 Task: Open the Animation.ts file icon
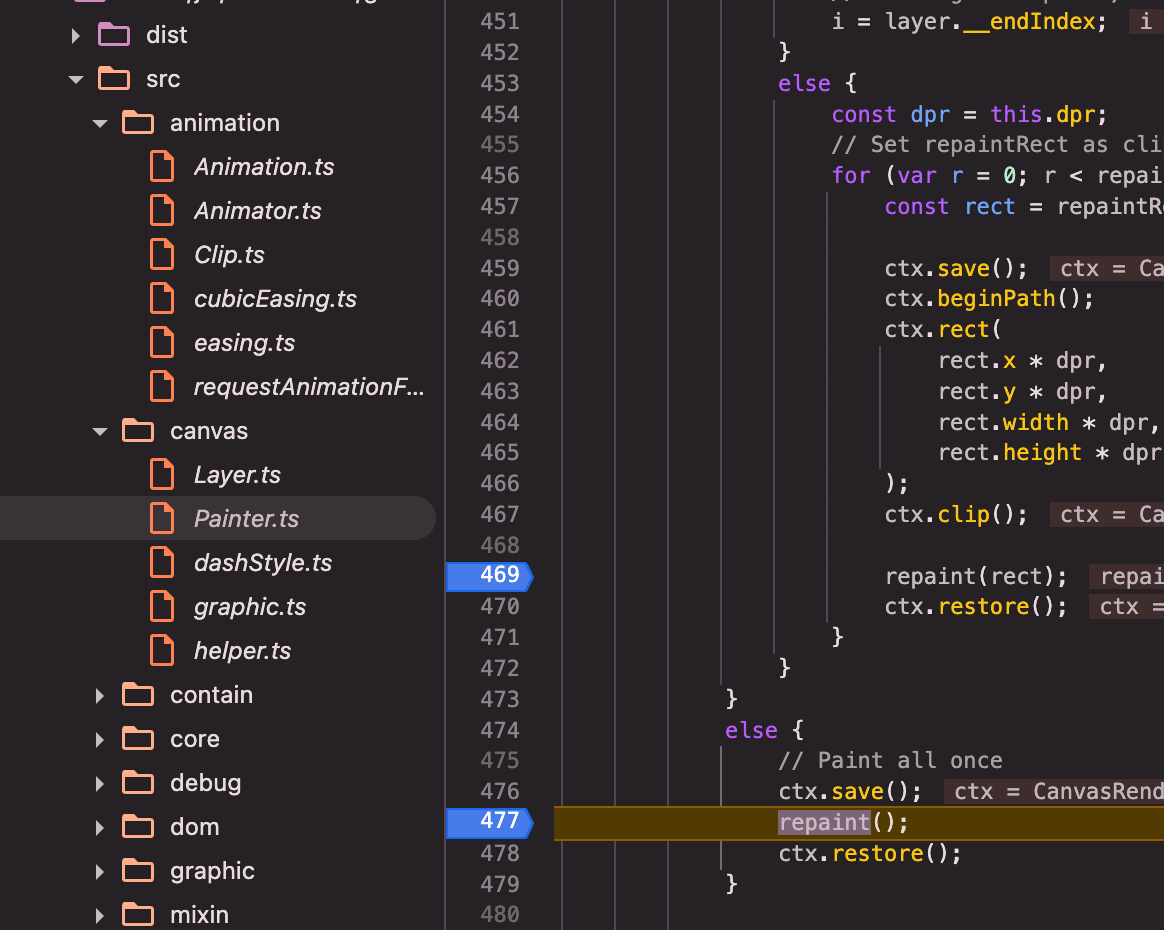coord(162,167)
